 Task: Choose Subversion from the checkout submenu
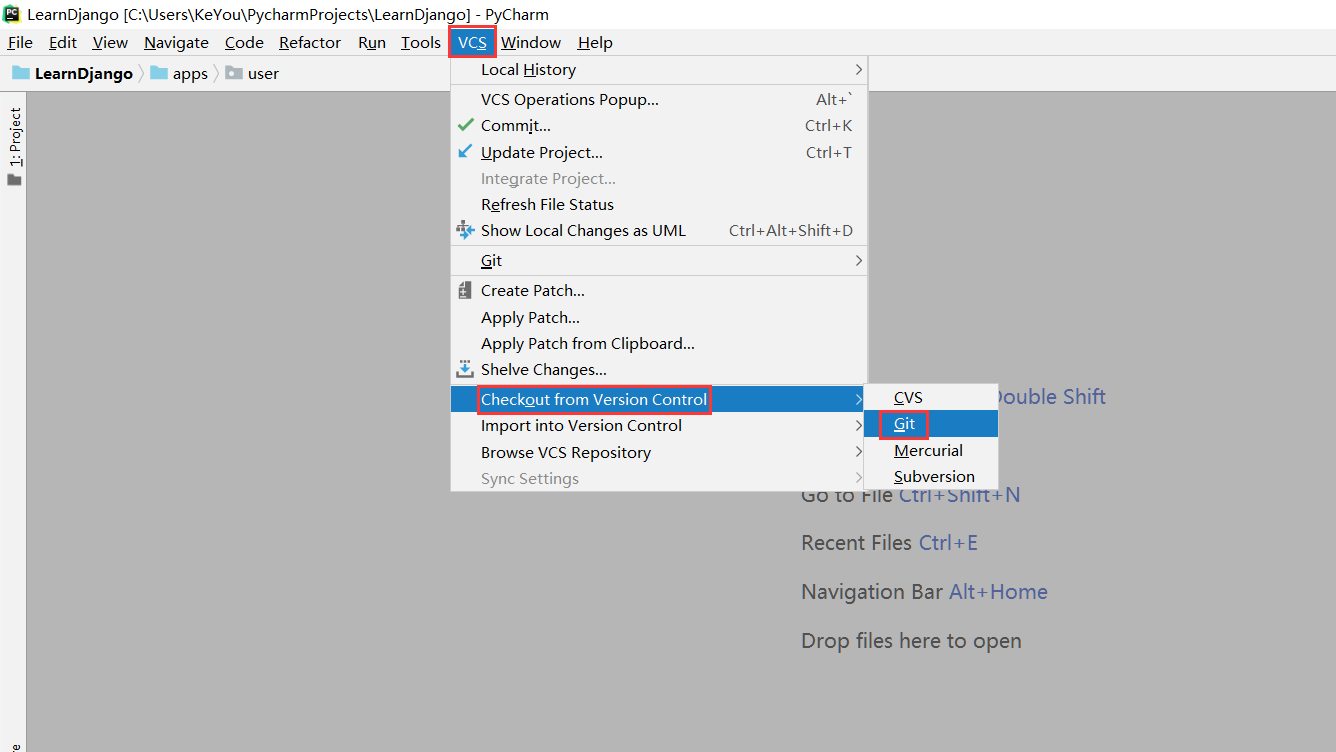931,476
